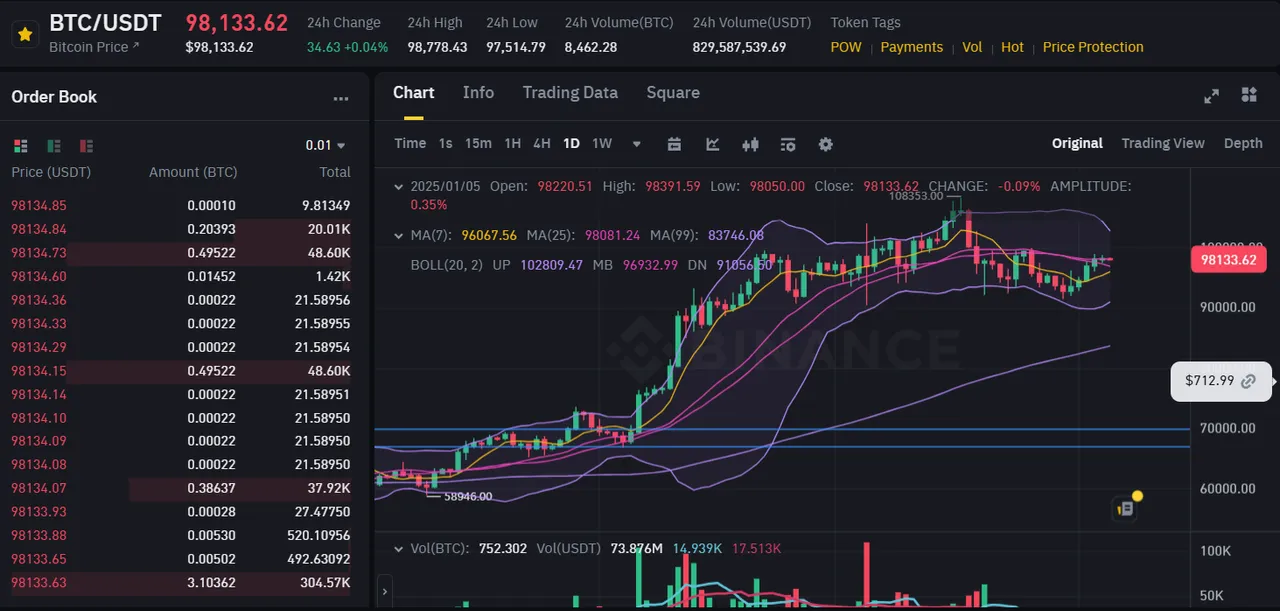The height and width of the screenshot is (611, 1280).
Task: Click the 58946.00 low price label on chart
Action: point(468,496)
